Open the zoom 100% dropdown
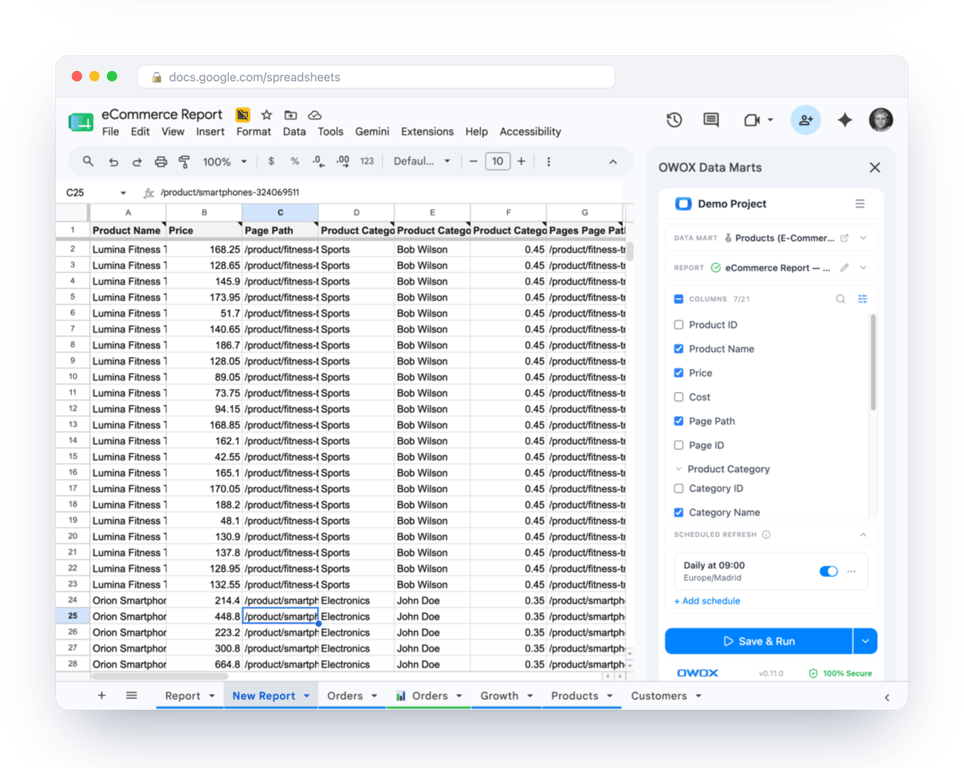This screenshot has width=964, height=768. [225, 162]
